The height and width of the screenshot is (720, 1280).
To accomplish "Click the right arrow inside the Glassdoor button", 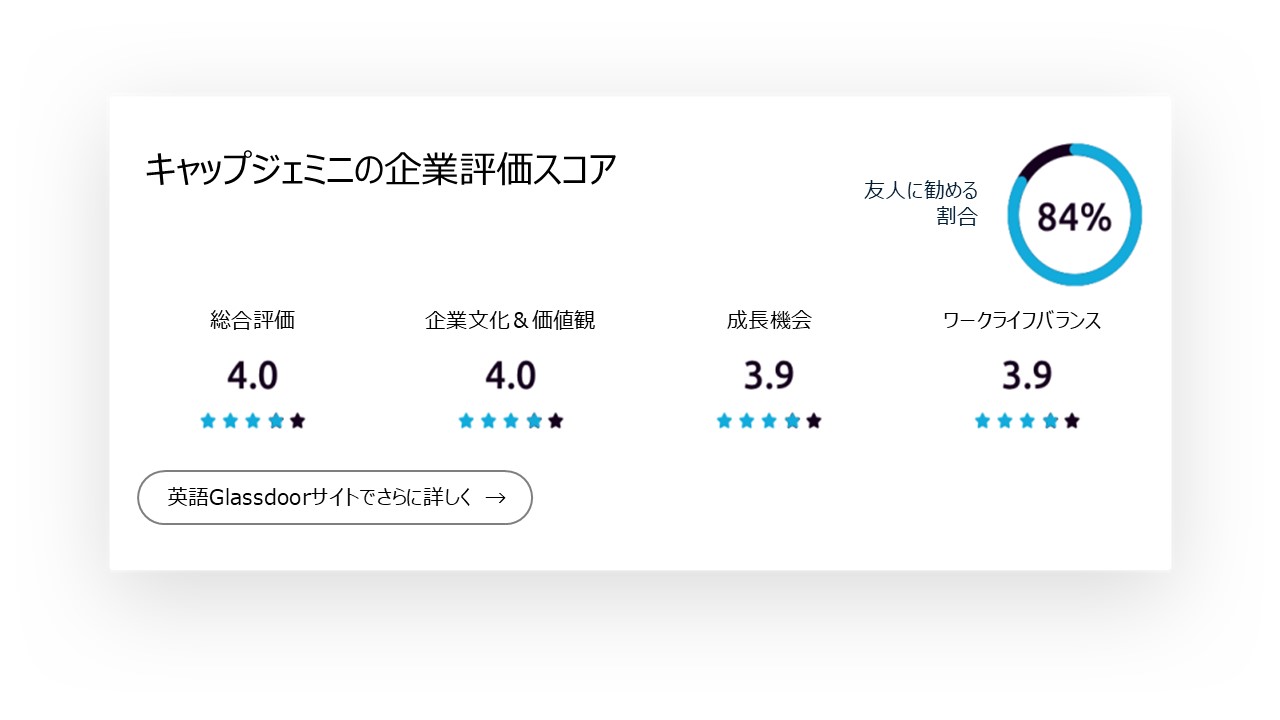I will (x=500, y=497).
